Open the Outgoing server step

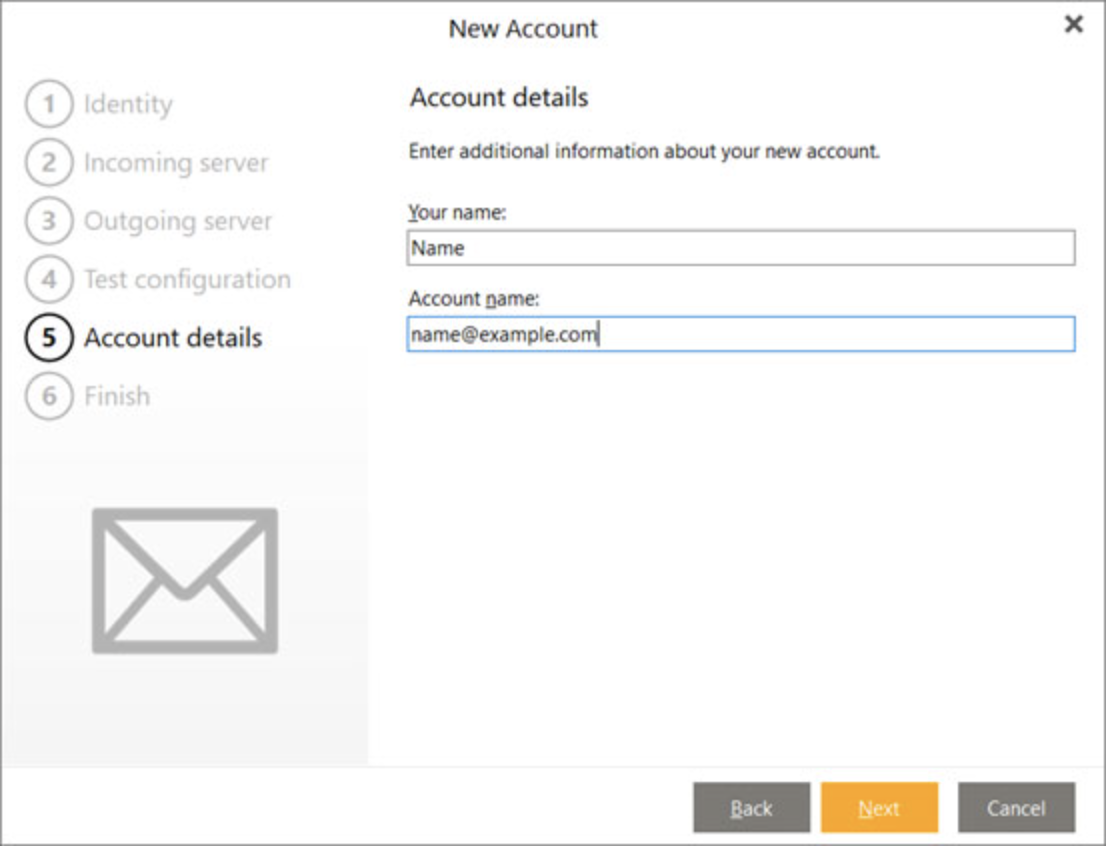click(178, 221)
